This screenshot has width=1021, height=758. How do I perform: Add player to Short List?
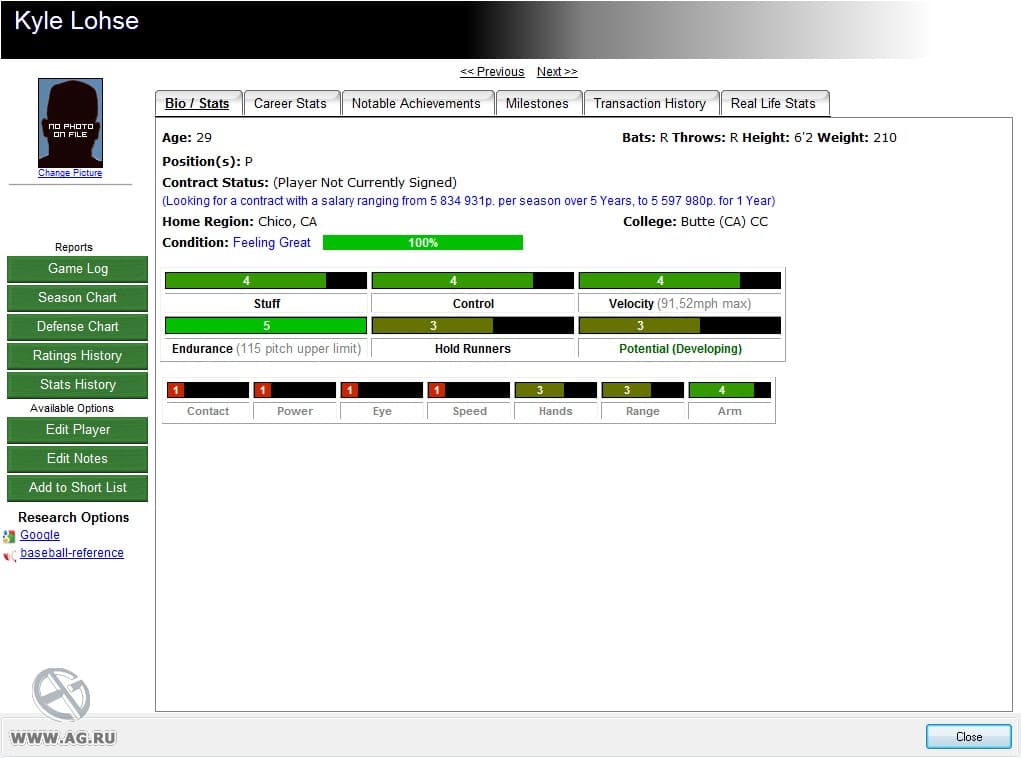(77, 488)
